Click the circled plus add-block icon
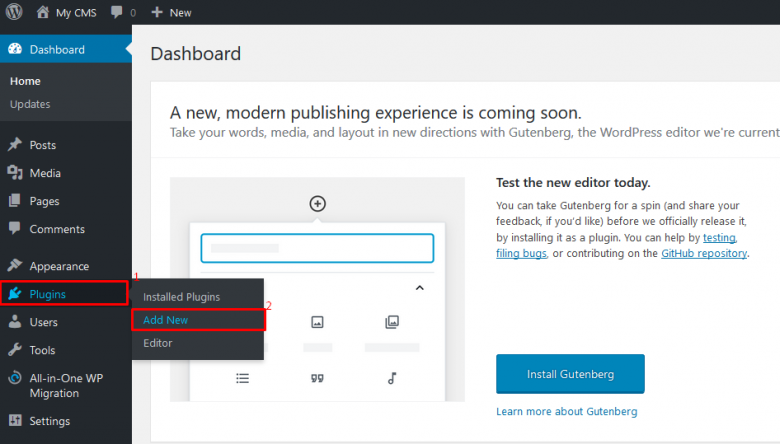Image resolution: width=780 pixels, height=444 pixels. tap(317, 203)
